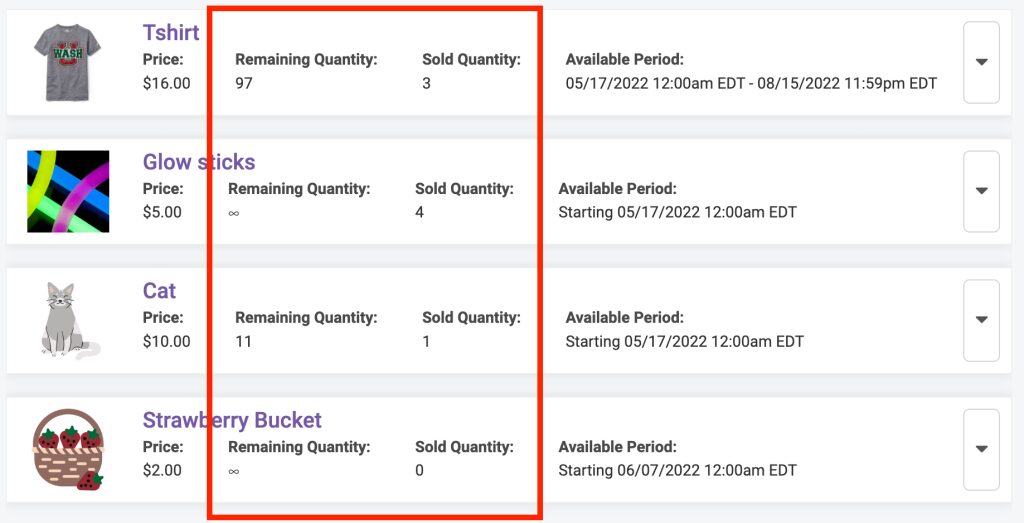
Task: Expand the Strawberry Bucket dropdown arrow
Action: (x=981, y=449)
